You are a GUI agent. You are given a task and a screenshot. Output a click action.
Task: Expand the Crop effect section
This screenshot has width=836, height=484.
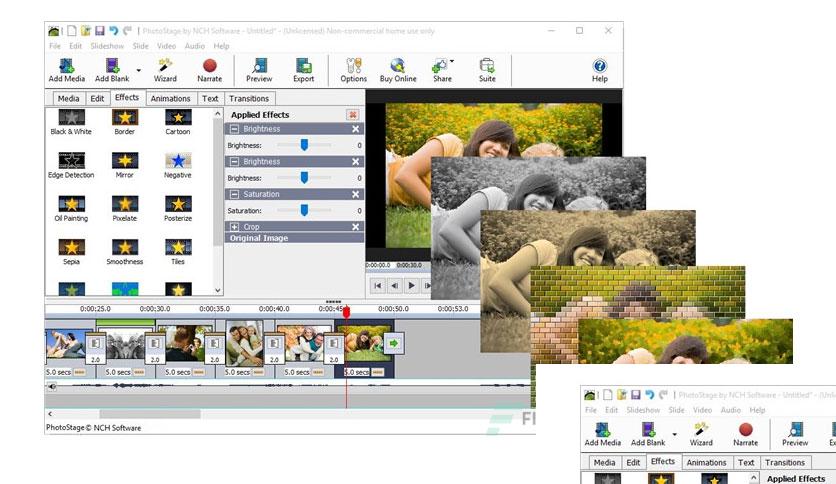234,227
